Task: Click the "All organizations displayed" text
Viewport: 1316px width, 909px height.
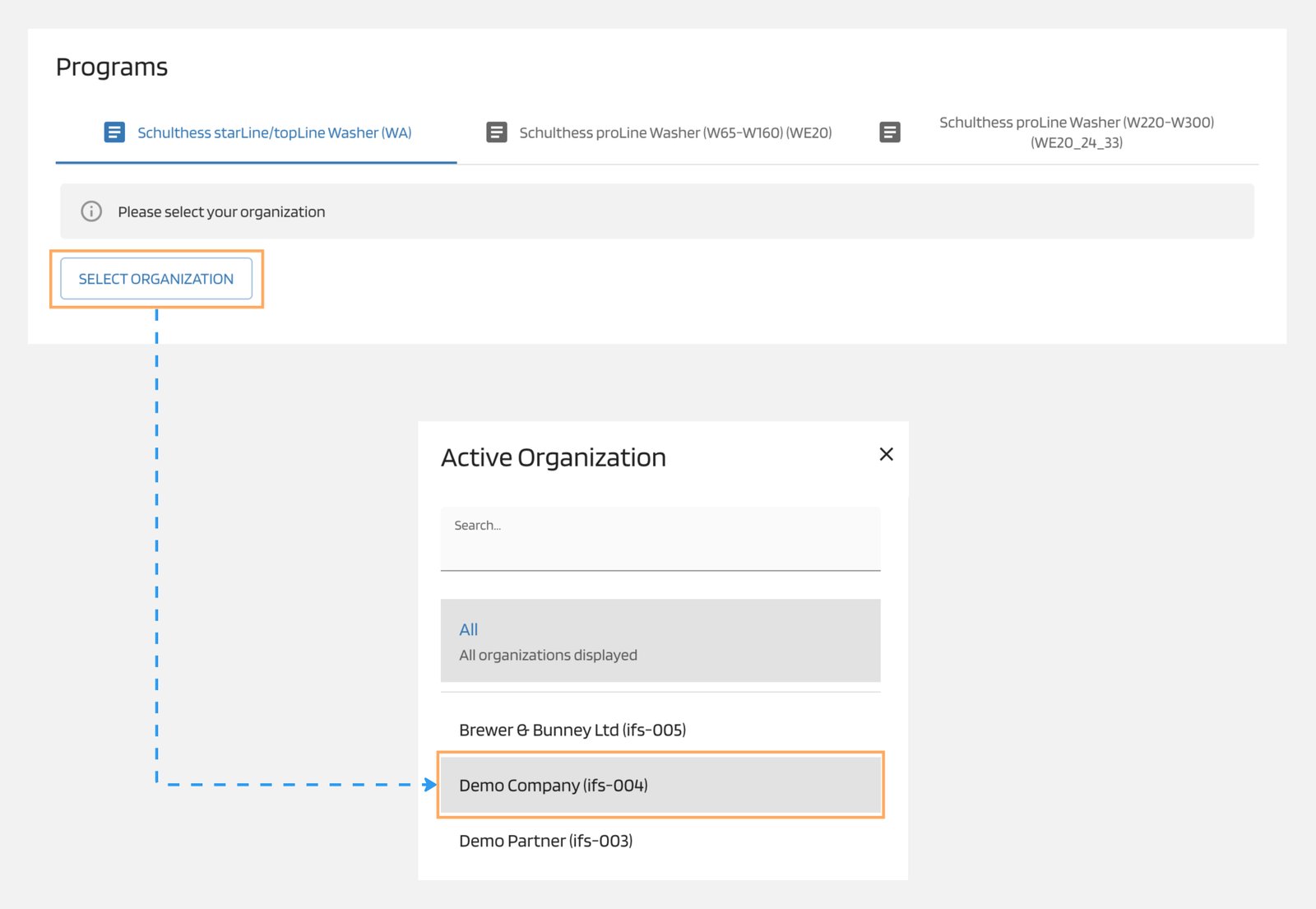Action: [547, 655]
